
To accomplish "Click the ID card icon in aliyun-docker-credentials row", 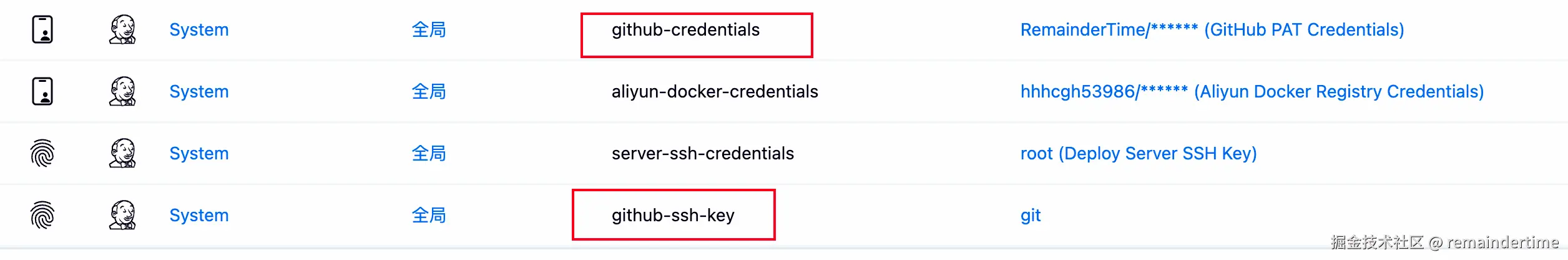I will tap(42, 91).
